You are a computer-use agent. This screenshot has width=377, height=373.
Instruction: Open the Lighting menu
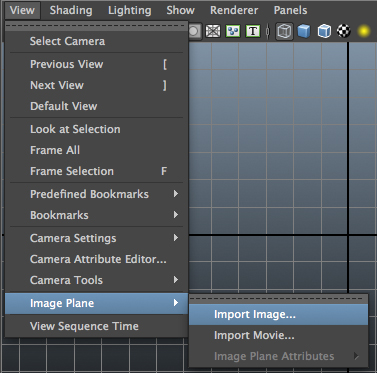point(130,10)
